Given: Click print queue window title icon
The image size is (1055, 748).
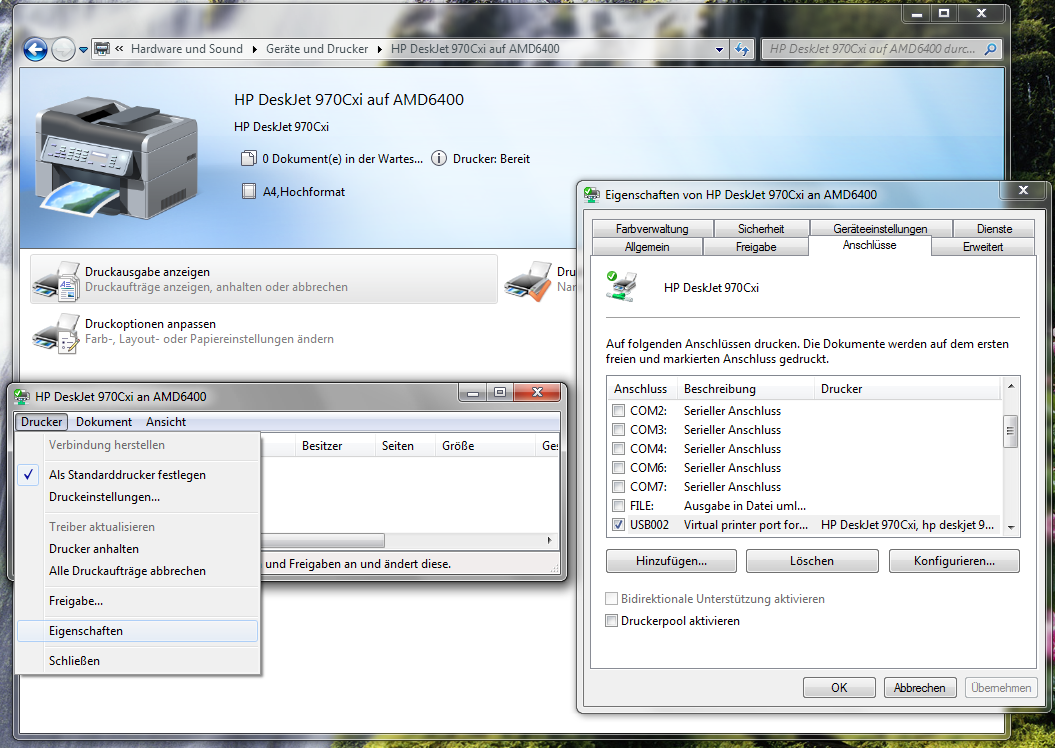Looking at the screenshot, I should [22, 396].
